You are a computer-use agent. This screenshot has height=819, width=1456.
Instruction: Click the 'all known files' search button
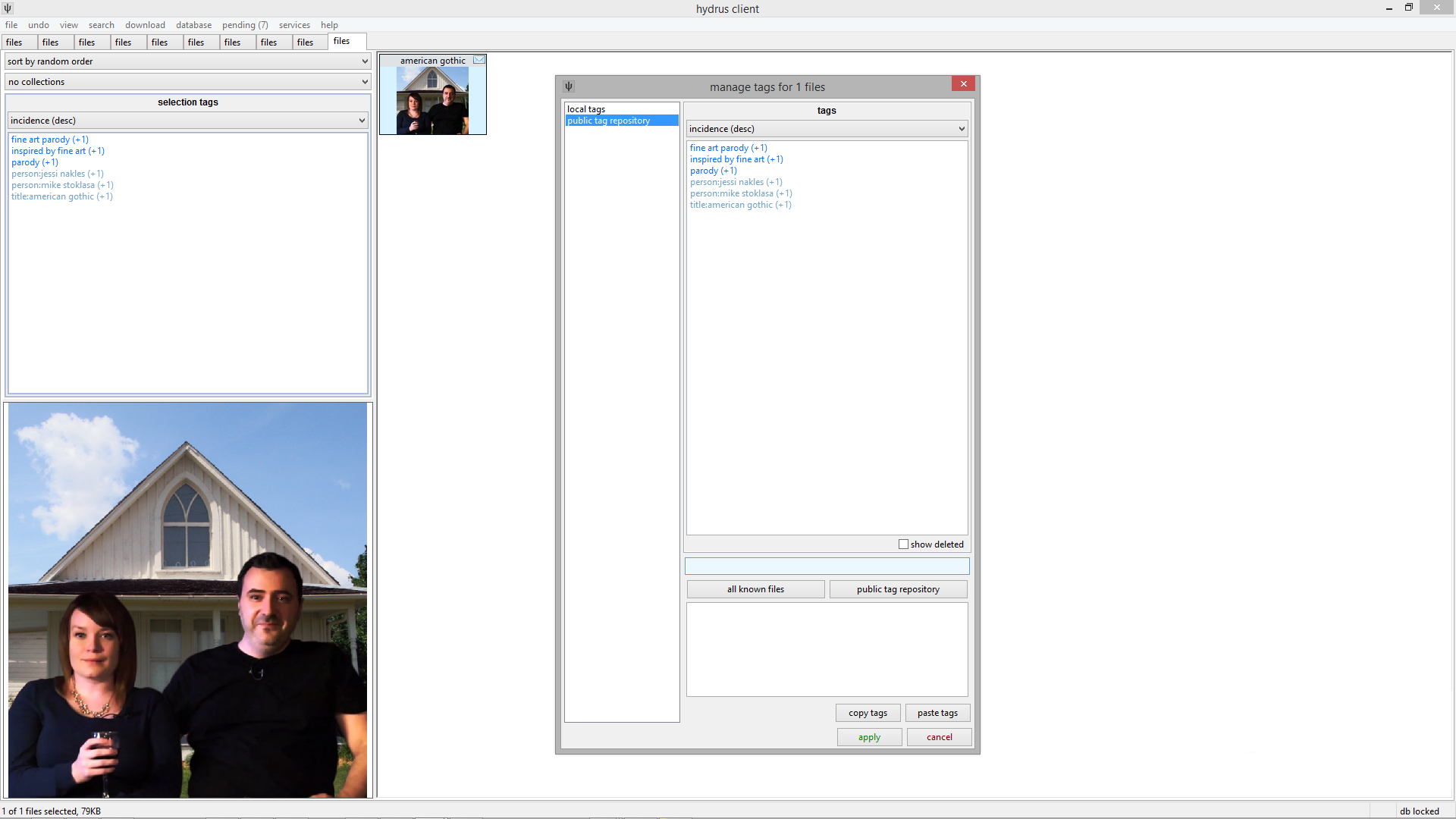756,589
